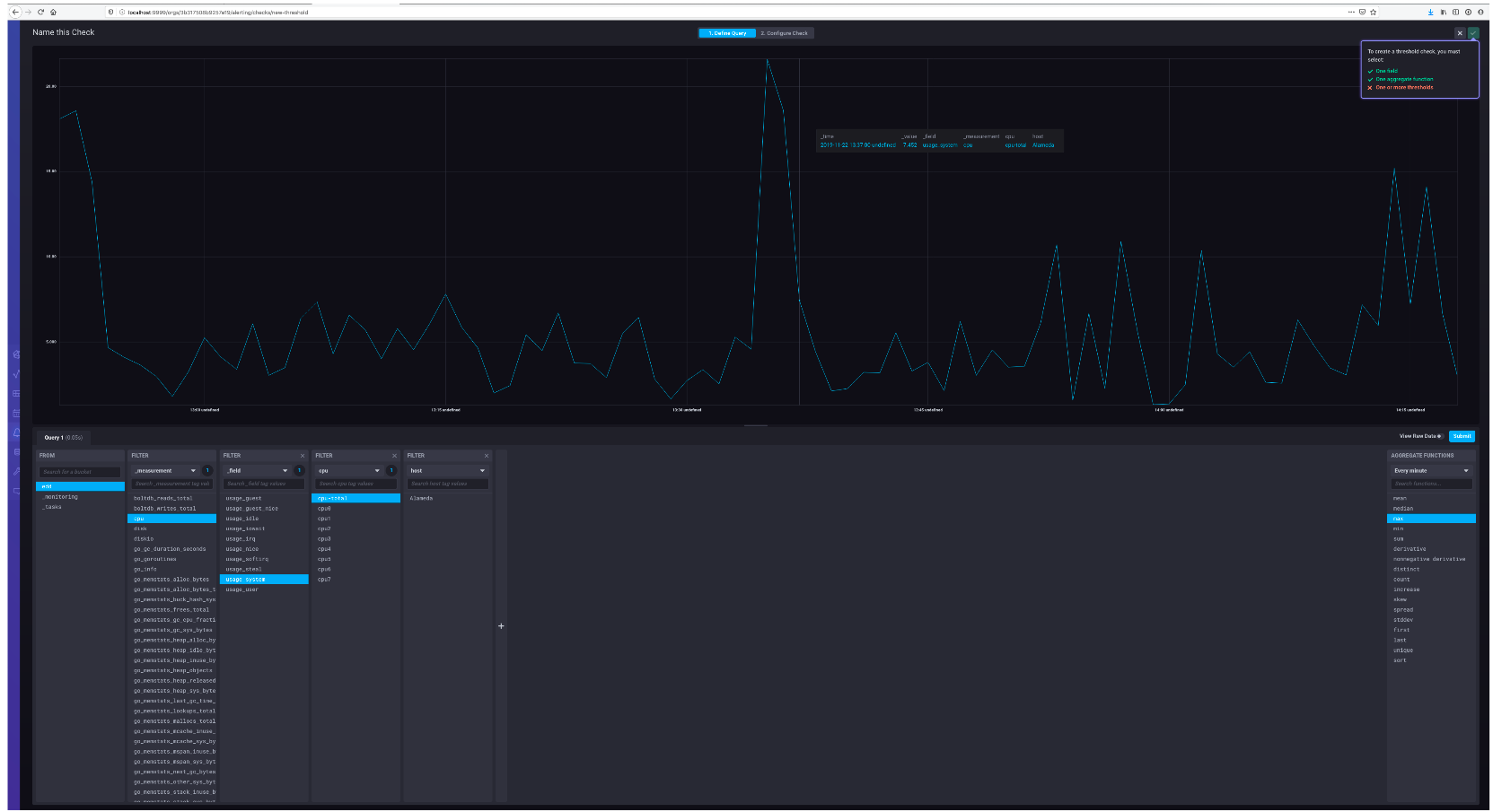The image size is (1493, 812).
Task: Reload the page in the browser
Action: (40, 12)
